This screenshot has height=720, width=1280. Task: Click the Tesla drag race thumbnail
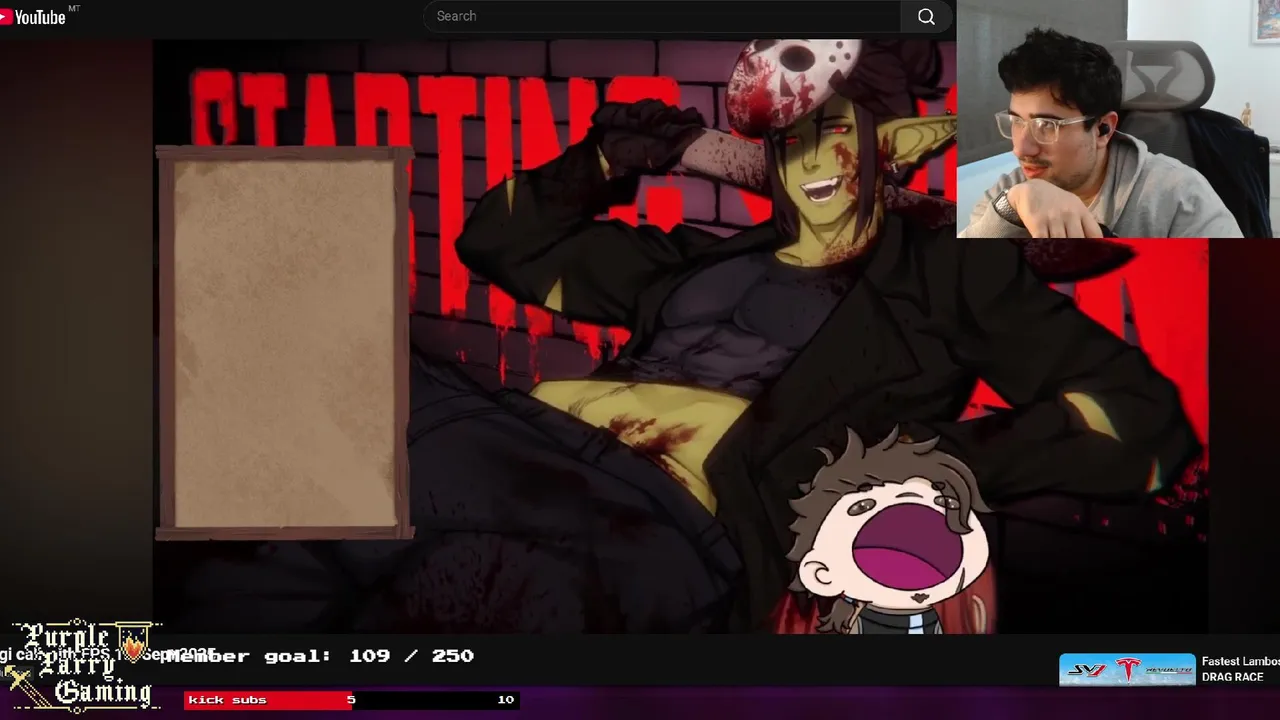(x=1127, y=670)
